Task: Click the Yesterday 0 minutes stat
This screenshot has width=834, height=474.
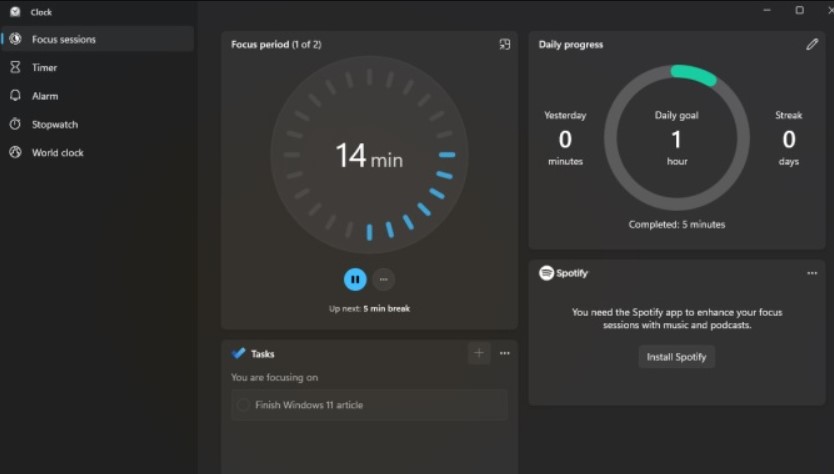Action: click(565, 138)
